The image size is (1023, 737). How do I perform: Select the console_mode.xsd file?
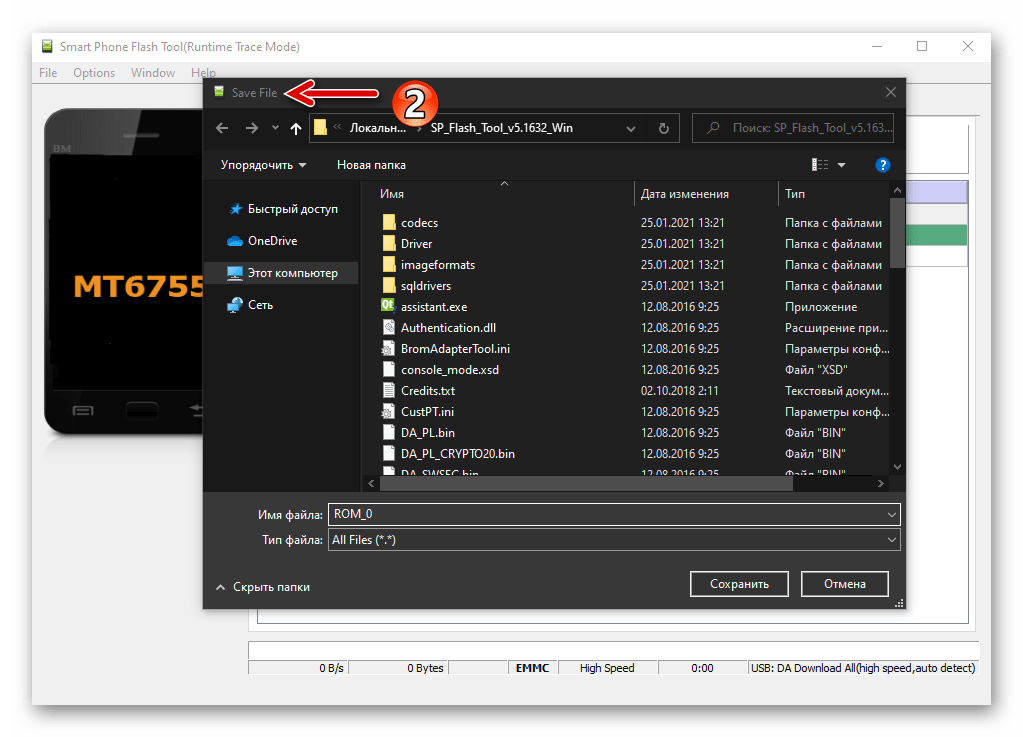click(450, 370)
